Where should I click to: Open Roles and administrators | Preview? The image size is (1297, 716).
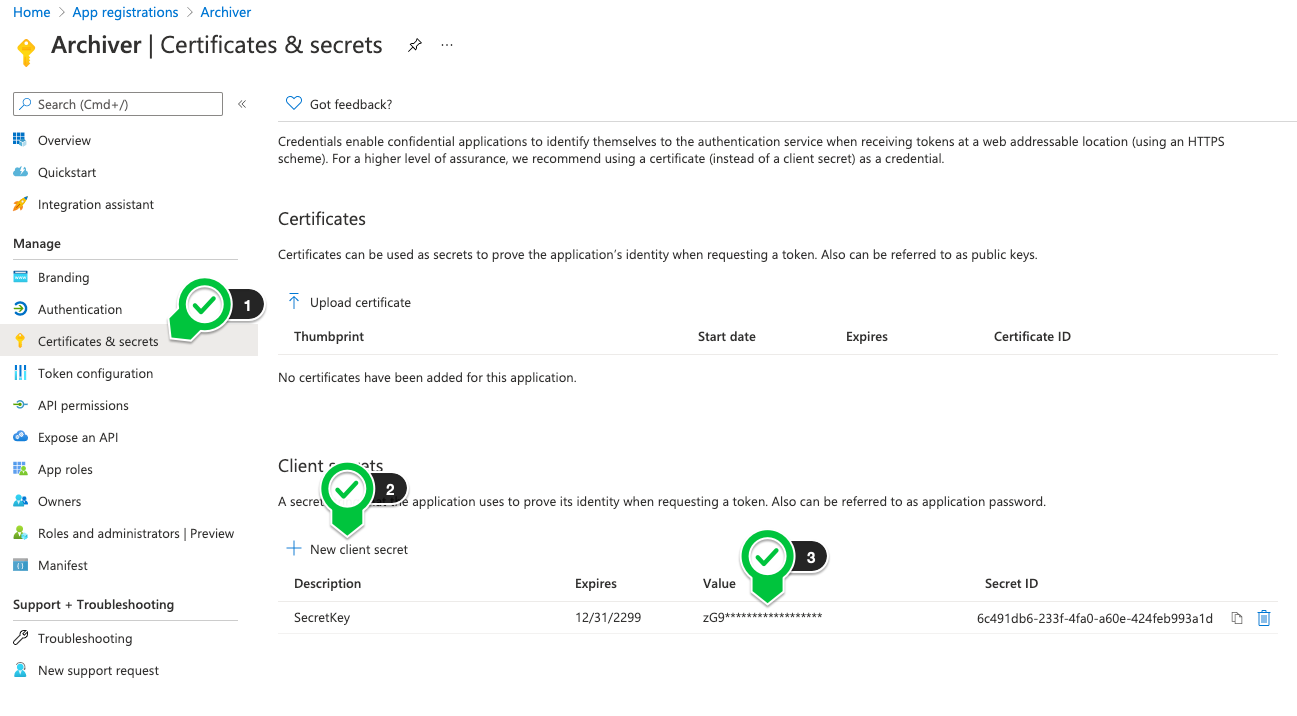[x=136, y=533]
